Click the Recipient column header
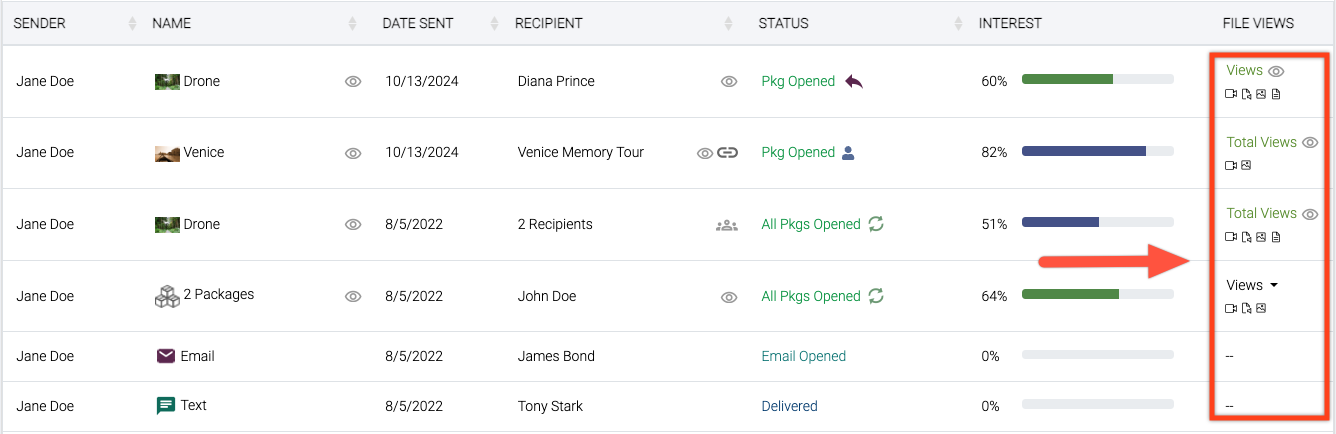This screenshot has width=1336, height=434. 548,23
